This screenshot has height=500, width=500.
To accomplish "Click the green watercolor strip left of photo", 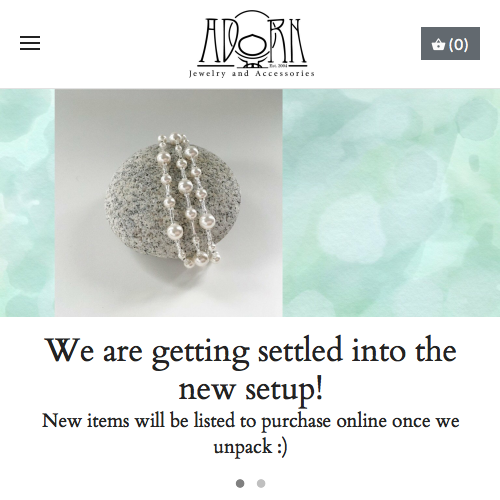I will (27, 203).
